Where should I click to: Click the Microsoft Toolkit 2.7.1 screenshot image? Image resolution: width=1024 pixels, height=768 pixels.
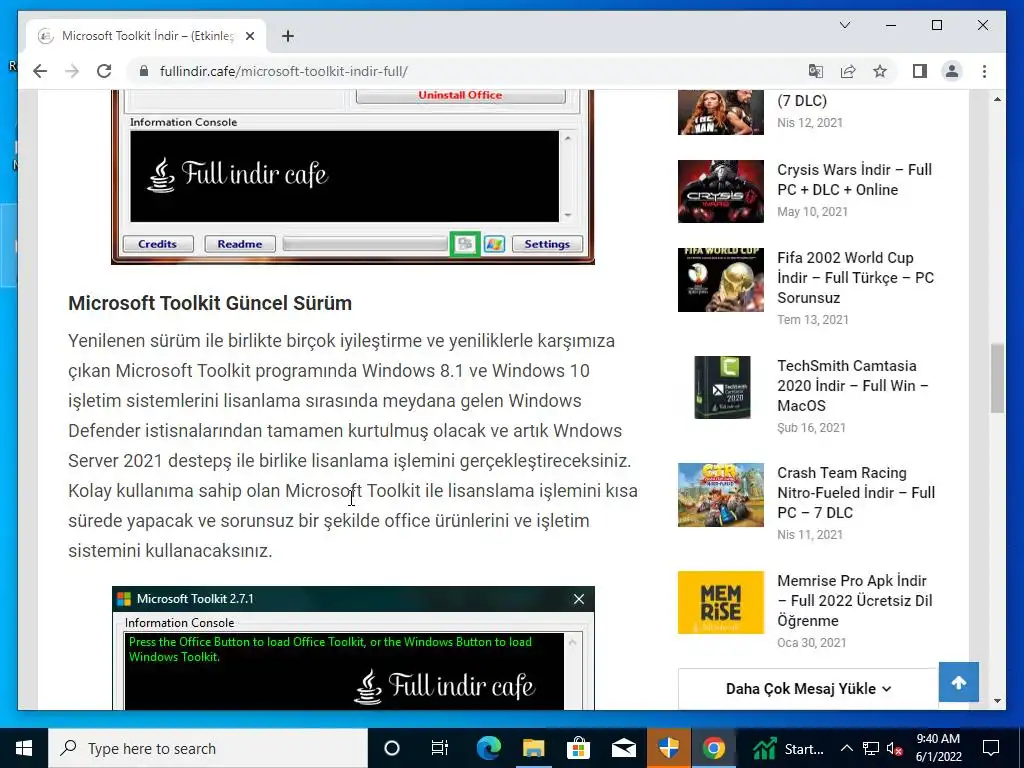pyautogui.click(x=353, y=648)
